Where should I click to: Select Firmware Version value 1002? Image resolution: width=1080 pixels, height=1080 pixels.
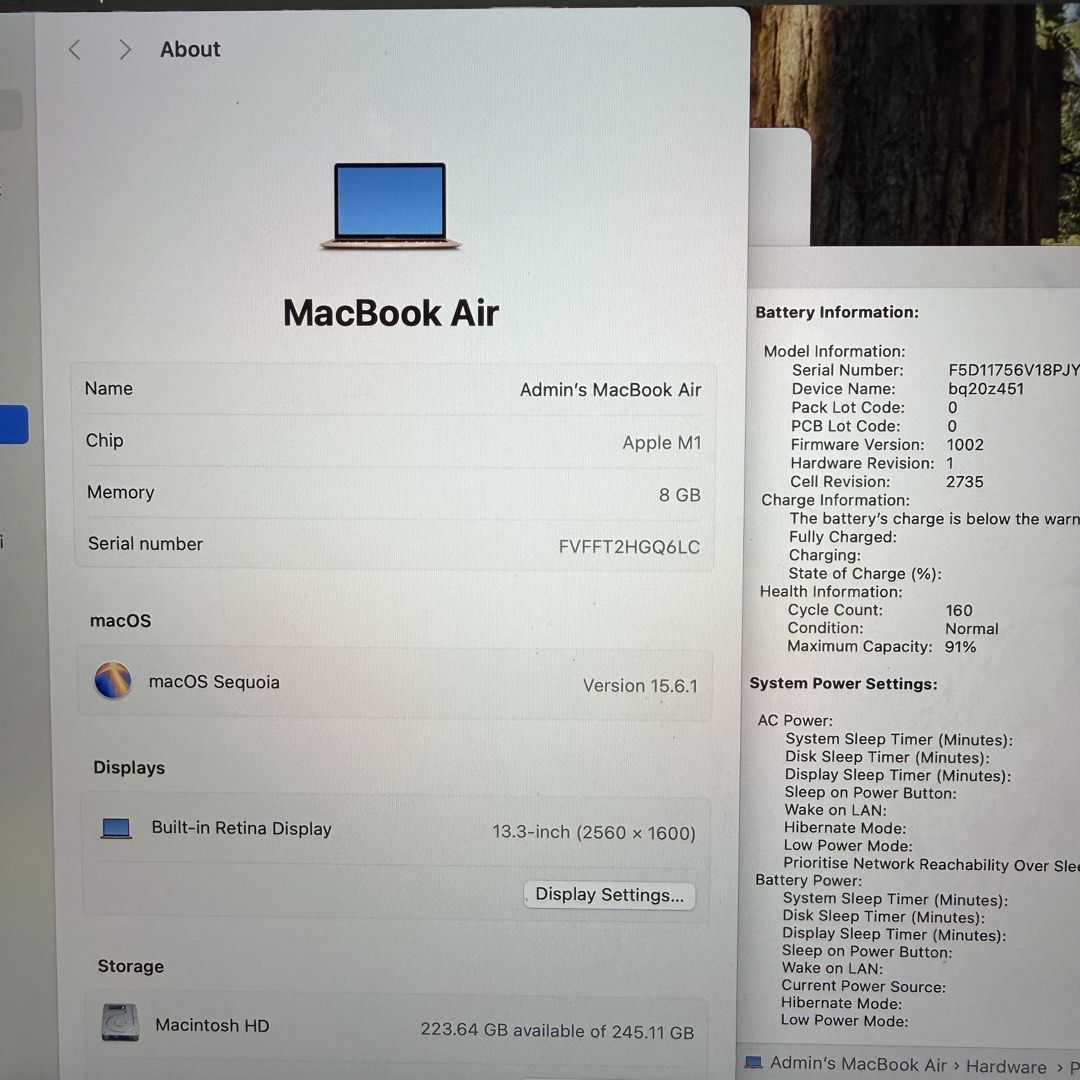[x=965, y=444]
